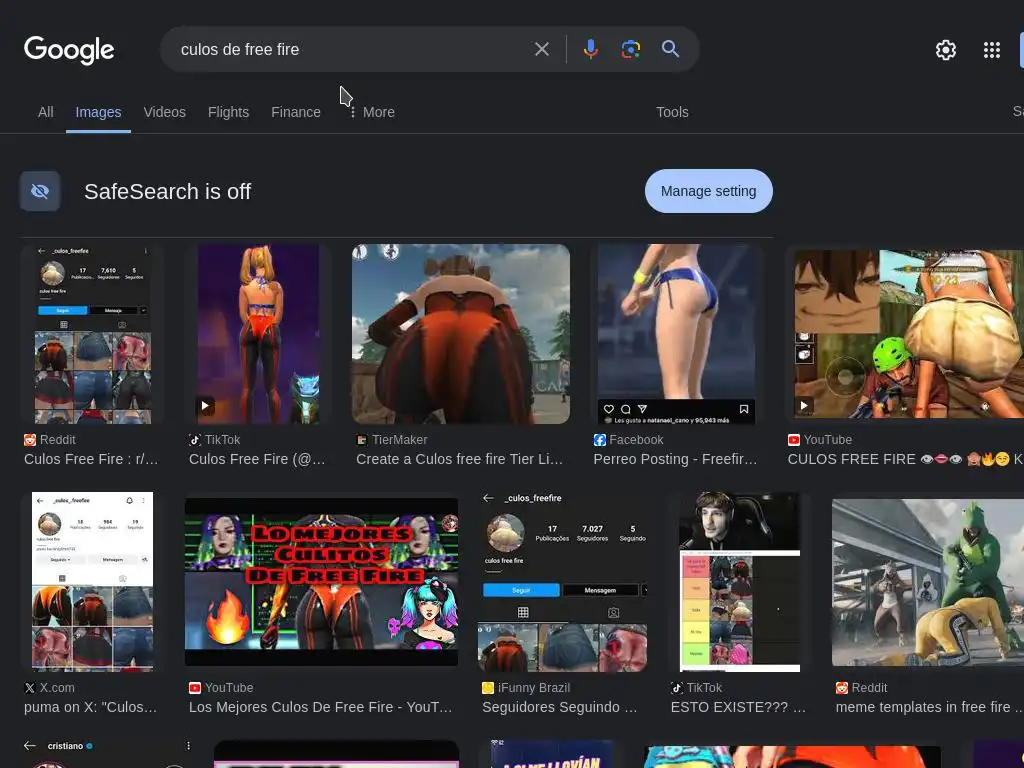Open Google Lens image search
This screenshot has height=768, width=1024.
tap(630, 49)
